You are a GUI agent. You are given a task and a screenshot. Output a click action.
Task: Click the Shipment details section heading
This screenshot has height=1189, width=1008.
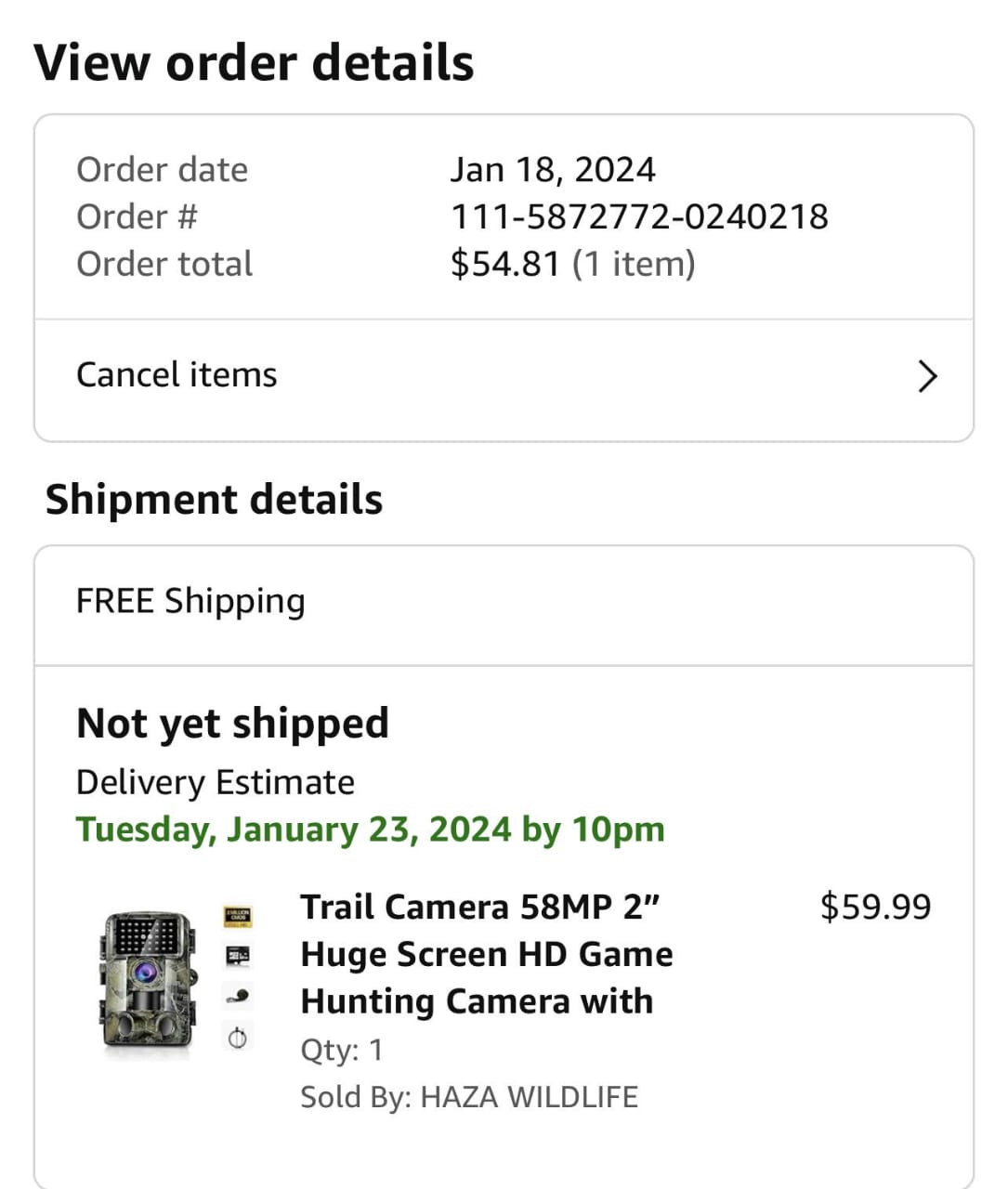(214, 499)
